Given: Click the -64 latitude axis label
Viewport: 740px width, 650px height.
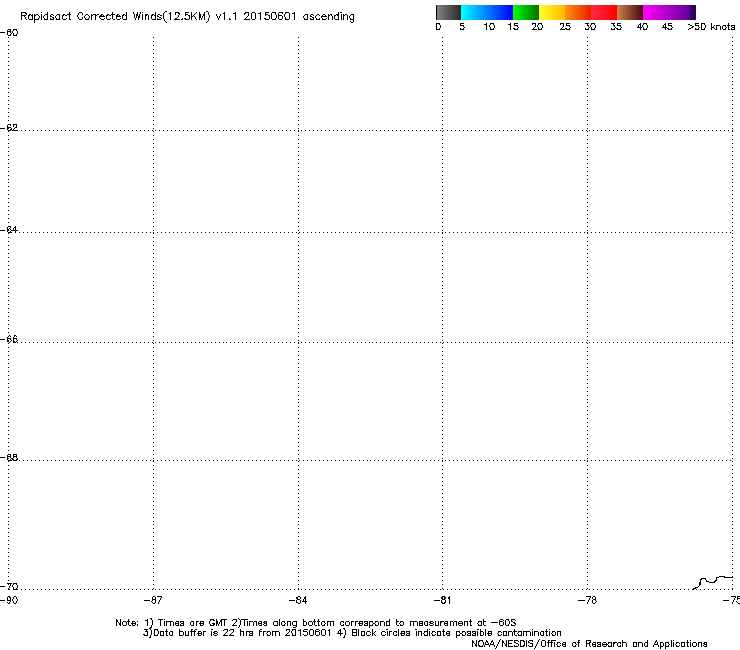Looking at the screenshot, I should [x=9, y=230].
